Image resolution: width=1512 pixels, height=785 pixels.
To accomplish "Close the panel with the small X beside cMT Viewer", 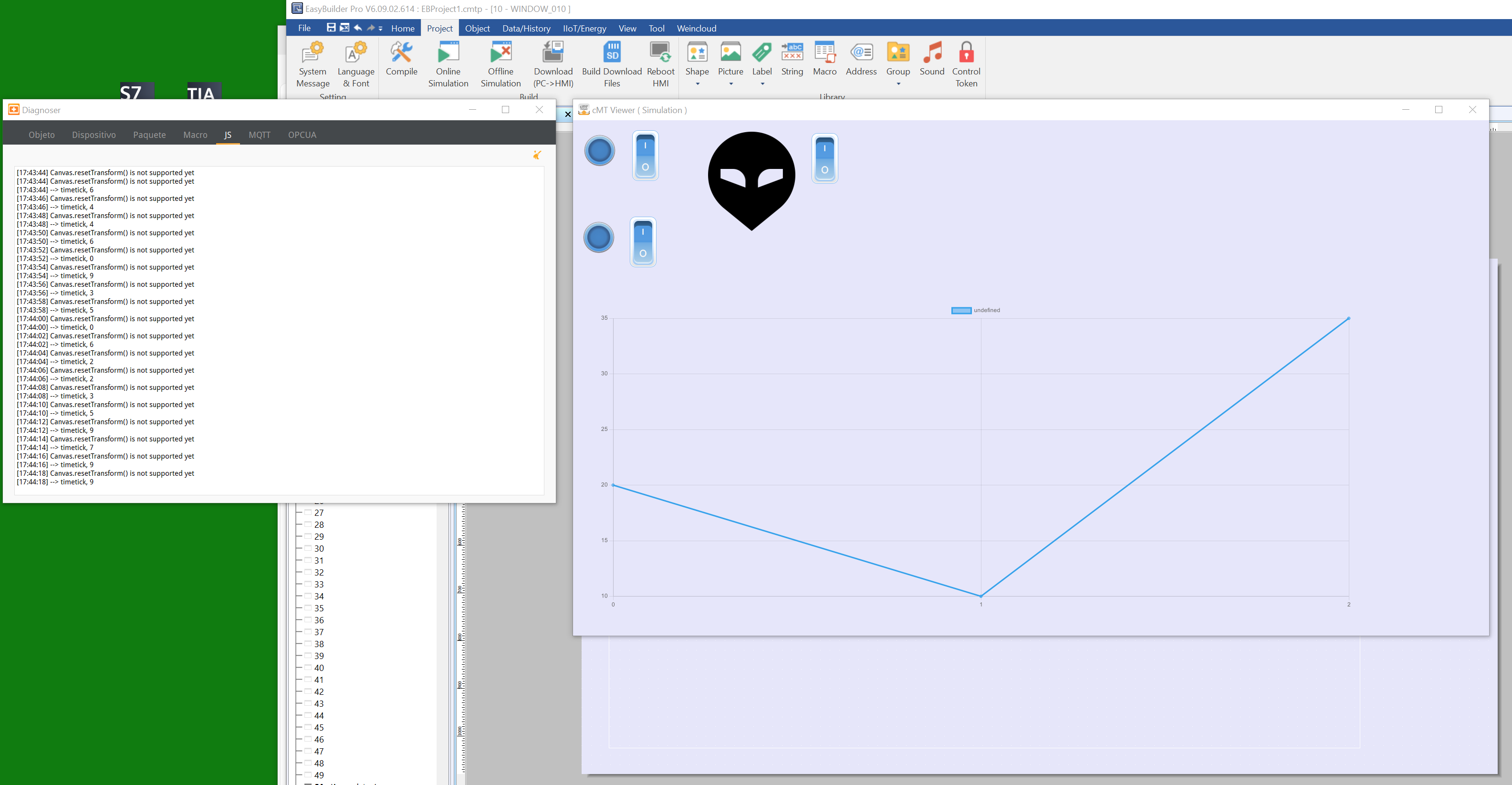I will pos(567,115).
